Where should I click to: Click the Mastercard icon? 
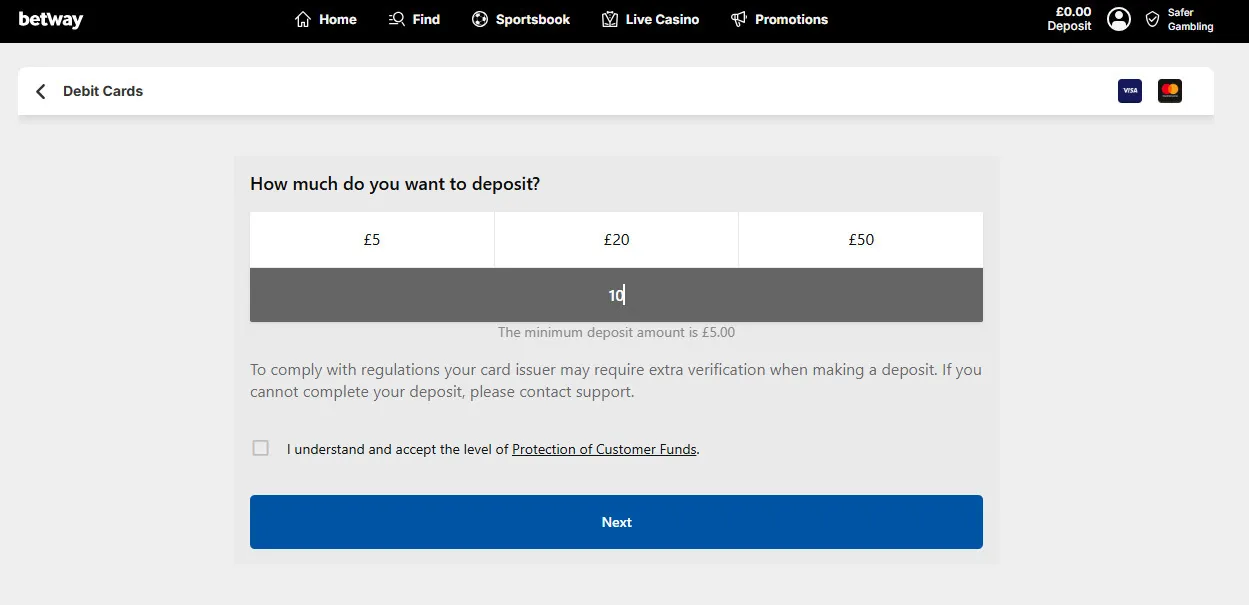1169,90
